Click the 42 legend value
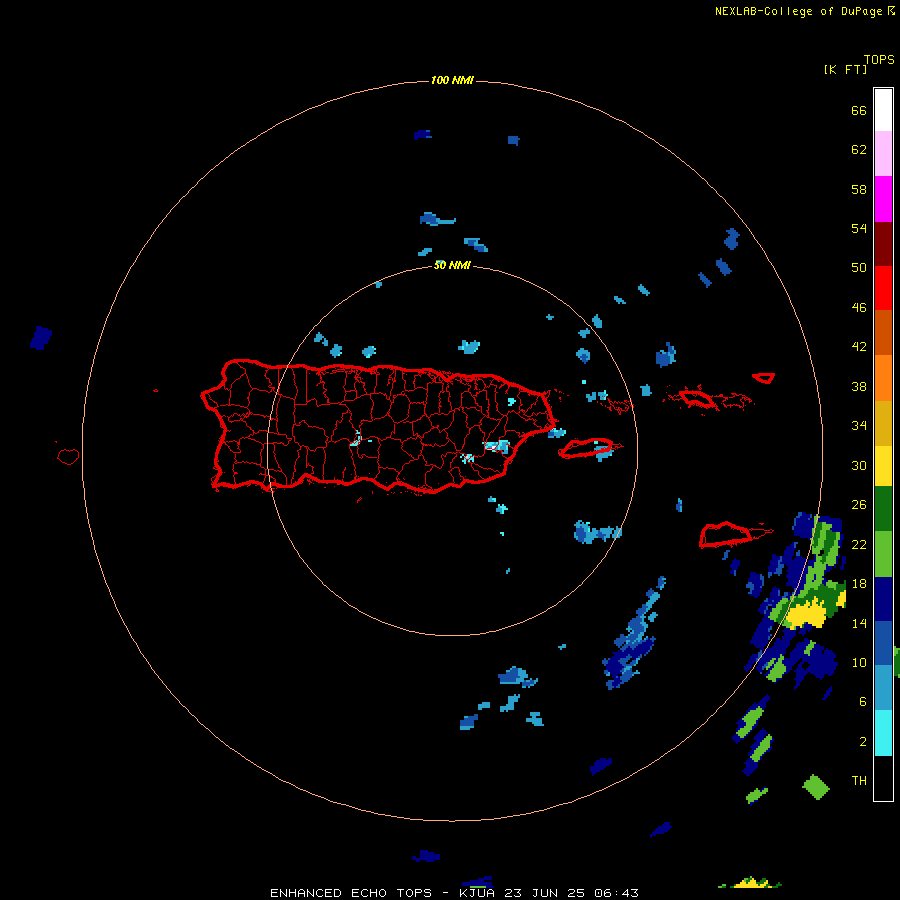The width and height of the screenshot is (900, 900). point(859,347)
